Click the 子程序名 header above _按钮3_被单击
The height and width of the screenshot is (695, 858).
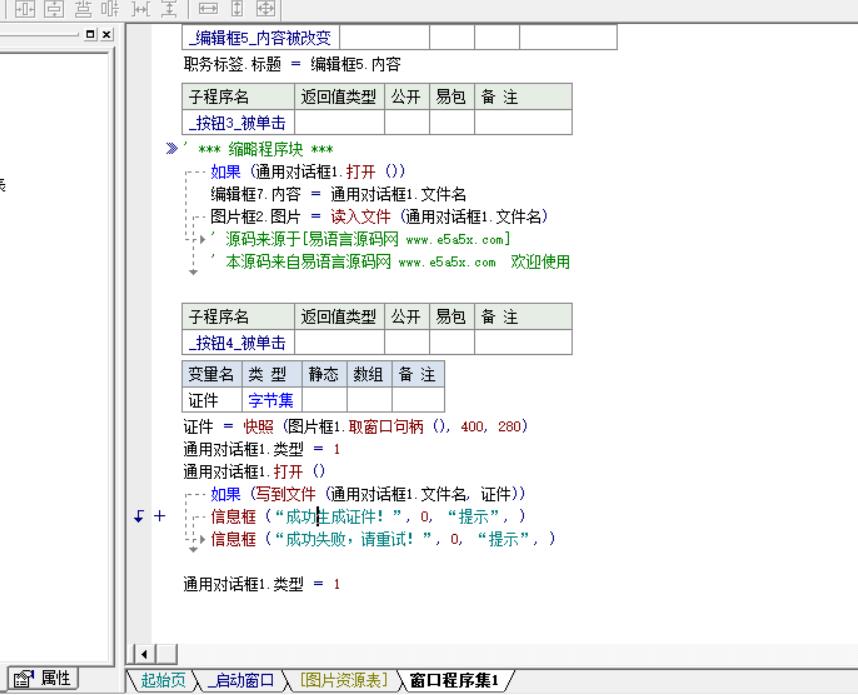point(238,97)
